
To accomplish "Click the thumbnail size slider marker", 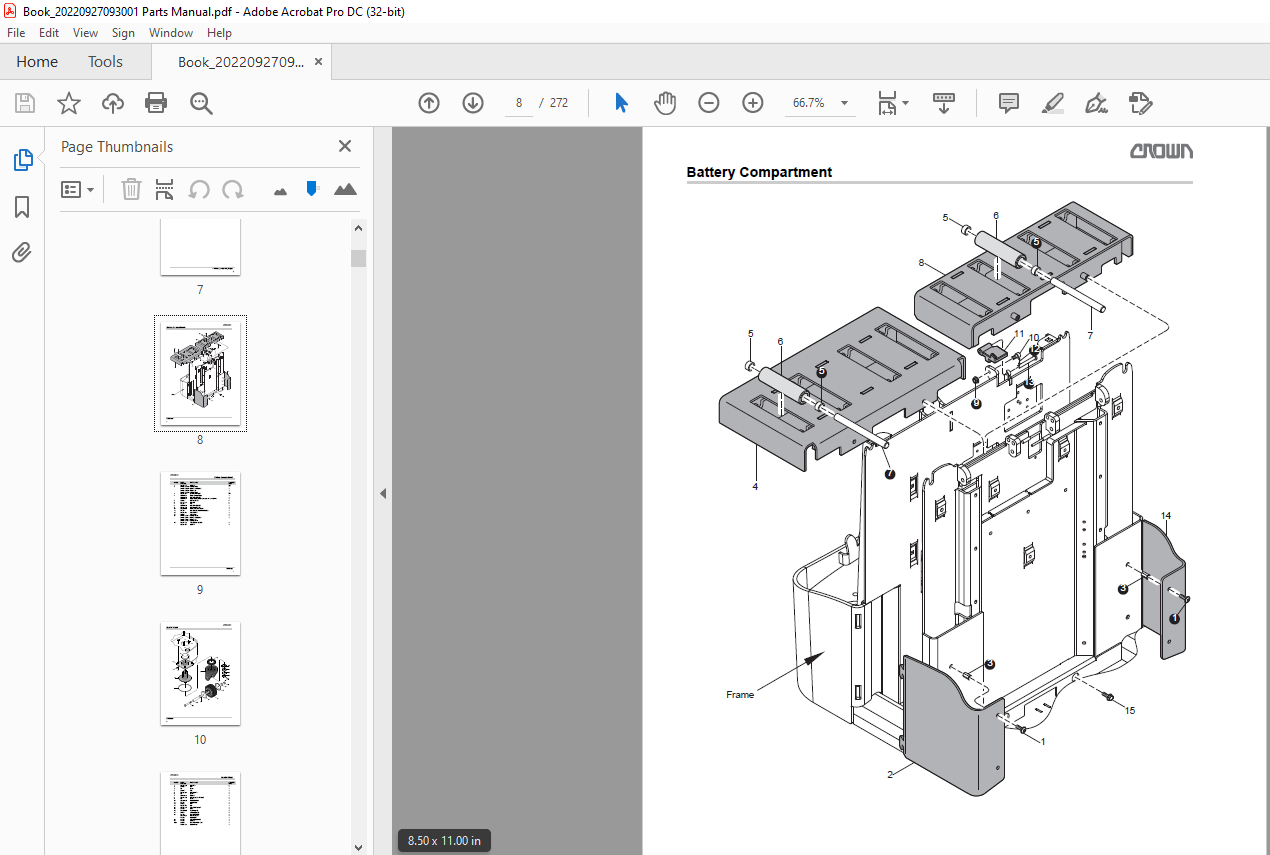I will click(312, 188).
